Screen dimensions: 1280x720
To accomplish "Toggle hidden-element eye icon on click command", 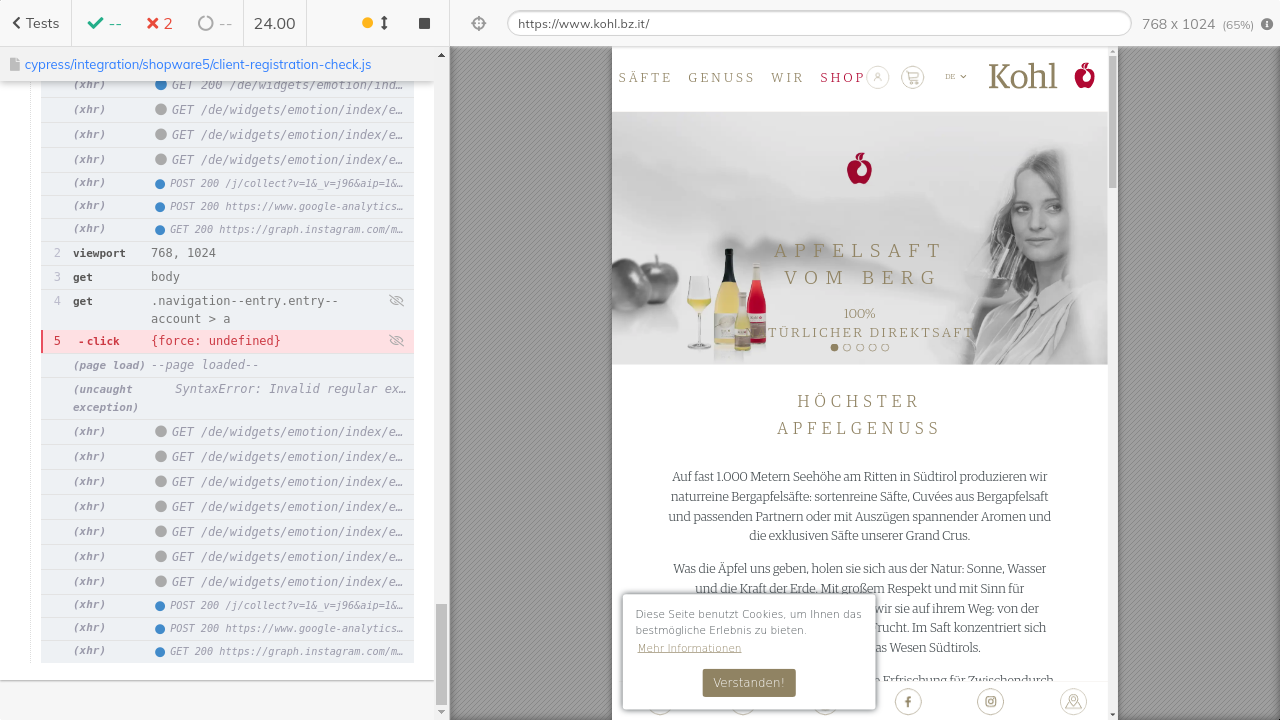I will click(x=396, y=341).
